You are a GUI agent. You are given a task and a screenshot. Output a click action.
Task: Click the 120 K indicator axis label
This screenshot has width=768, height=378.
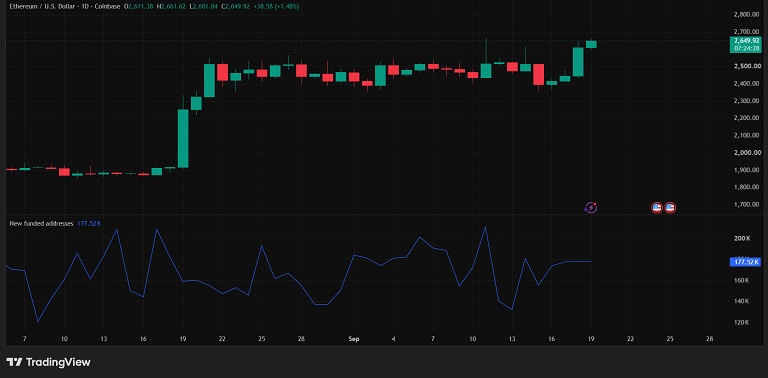coord(742,323)
